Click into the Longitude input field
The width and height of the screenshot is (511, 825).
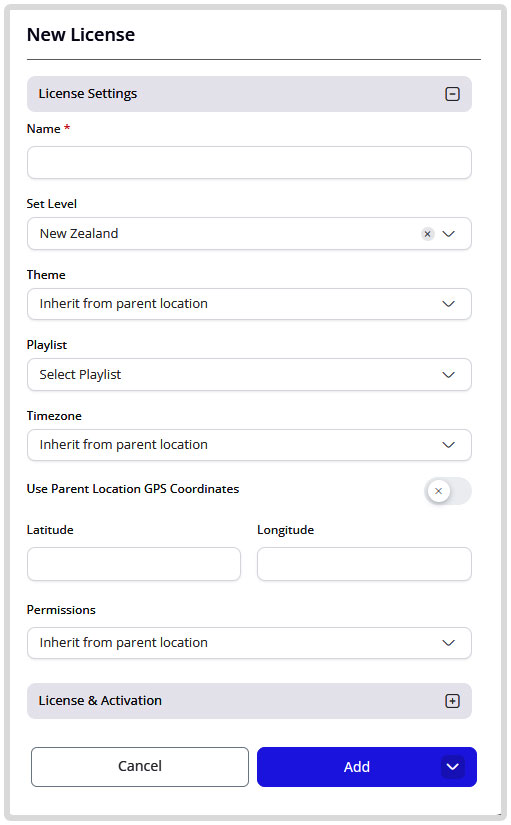pyautogui.click(x=364, y=564)
